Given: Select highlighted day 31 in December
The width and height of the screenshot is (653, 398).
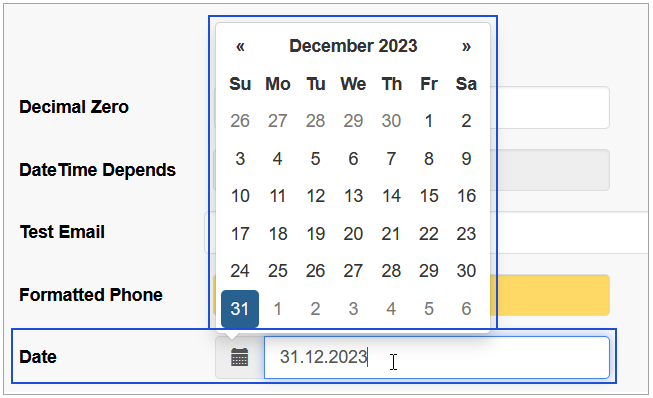Looking at the screenshot, I should point(240,308).
